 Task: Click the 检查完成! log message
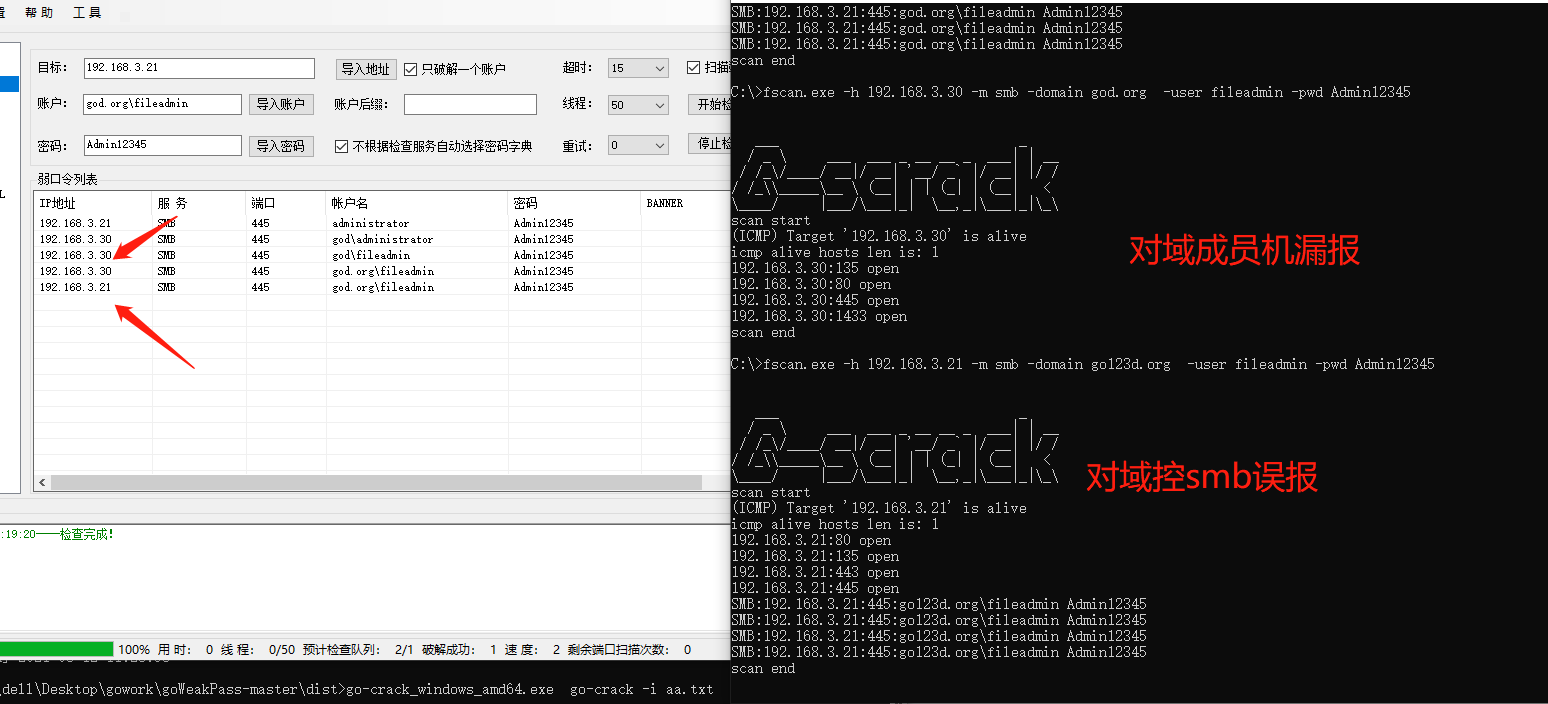(x=86, y=534)
